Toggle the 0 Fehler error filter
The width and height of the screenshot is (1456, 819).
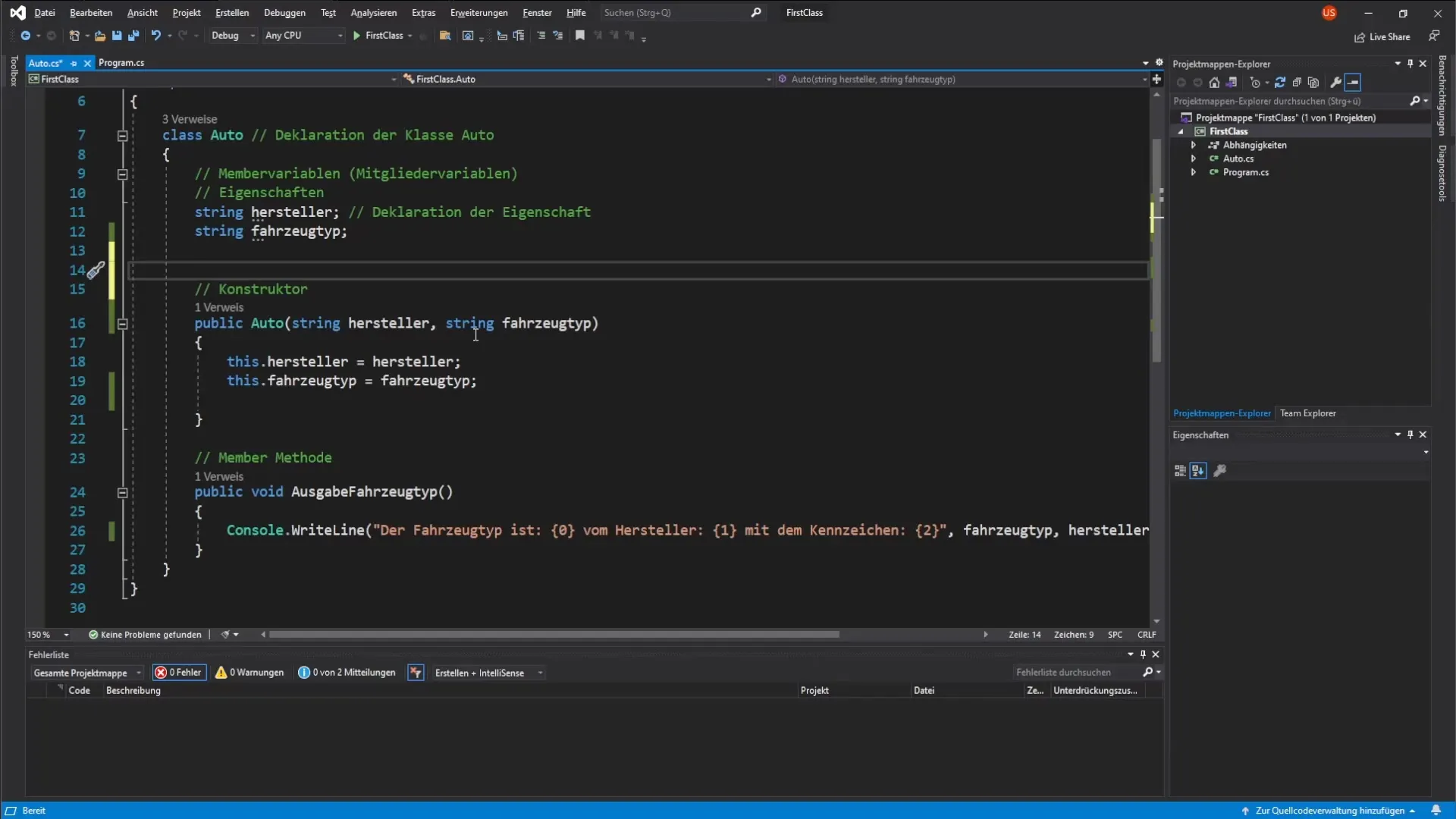click(x=179, y=673)
